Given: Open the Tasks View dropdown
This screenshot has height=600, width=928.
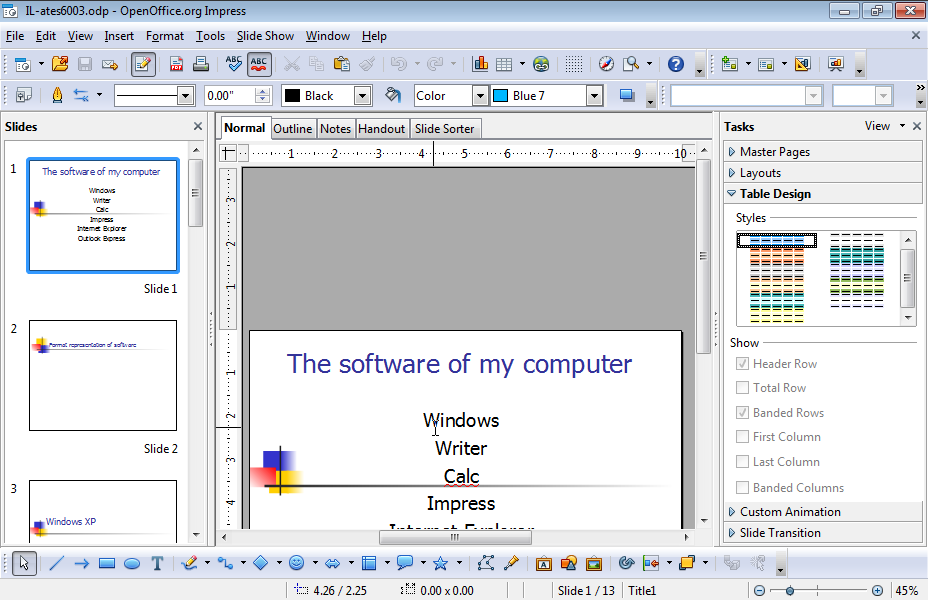Looking at the screenshot, I should point(885,126).
